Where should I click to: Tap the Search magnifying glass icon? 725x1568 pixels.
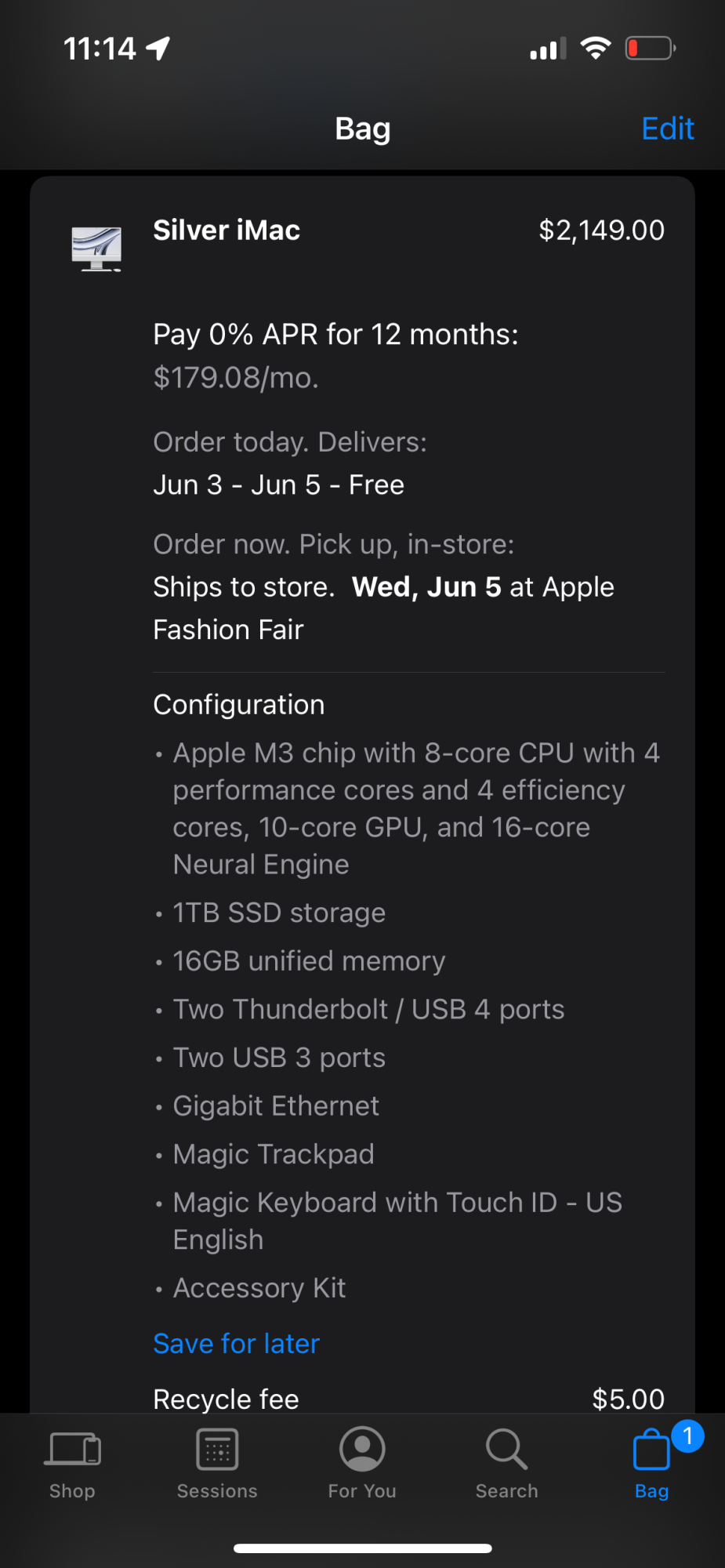coord(506,1449)
